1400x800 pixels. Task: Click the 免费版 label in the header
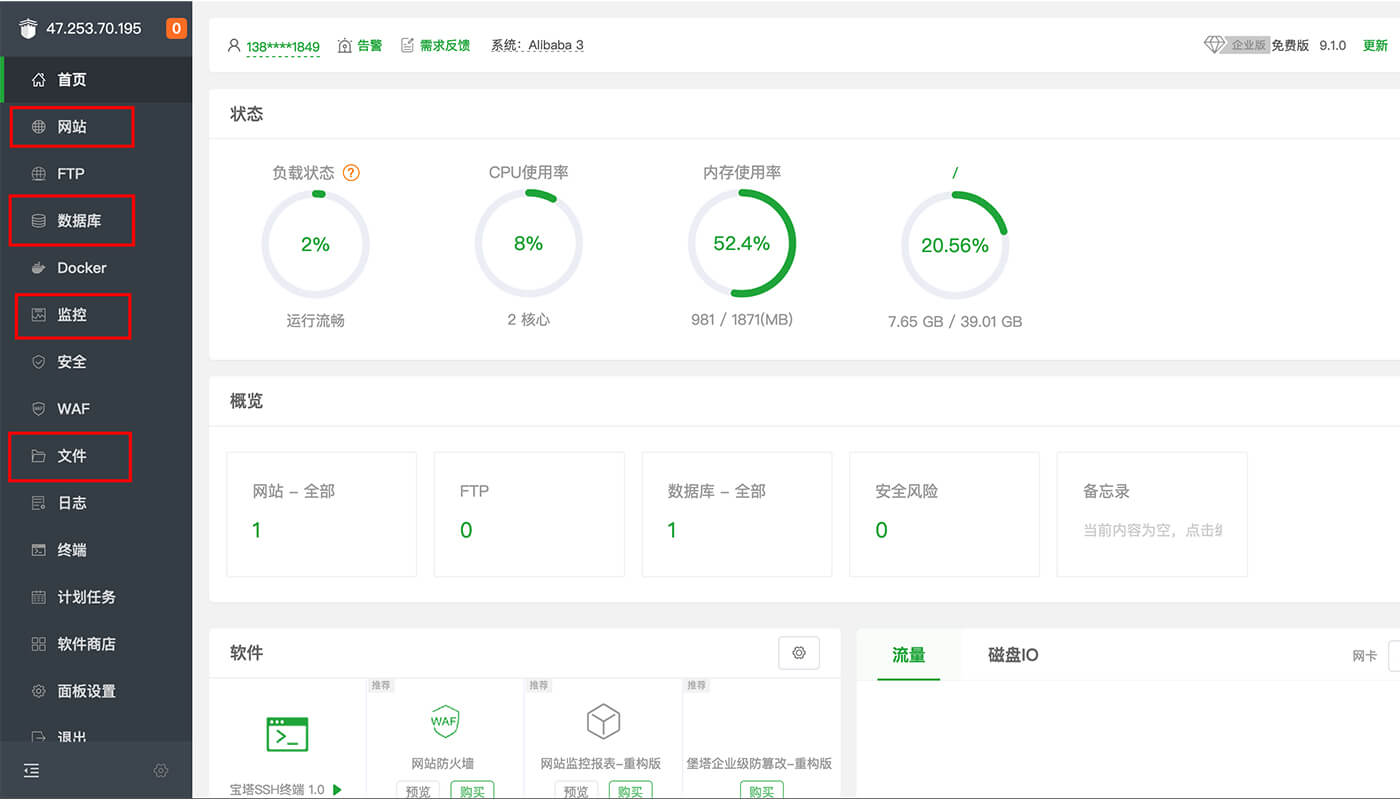1290,46
